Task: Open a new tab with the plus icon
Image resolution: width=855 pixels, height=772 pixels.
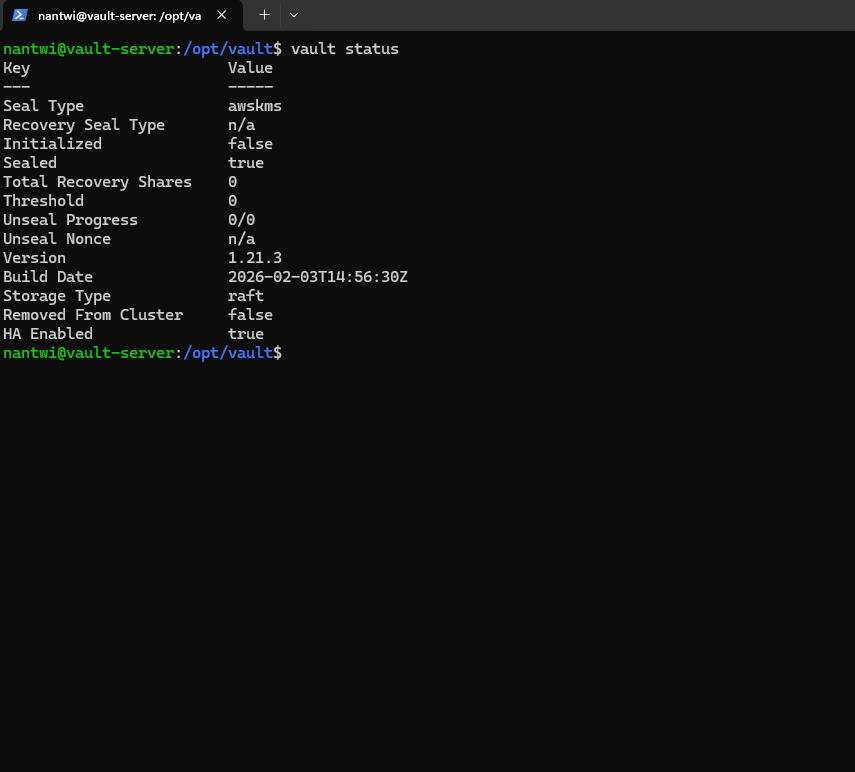Action: click(x=264, y=15)
